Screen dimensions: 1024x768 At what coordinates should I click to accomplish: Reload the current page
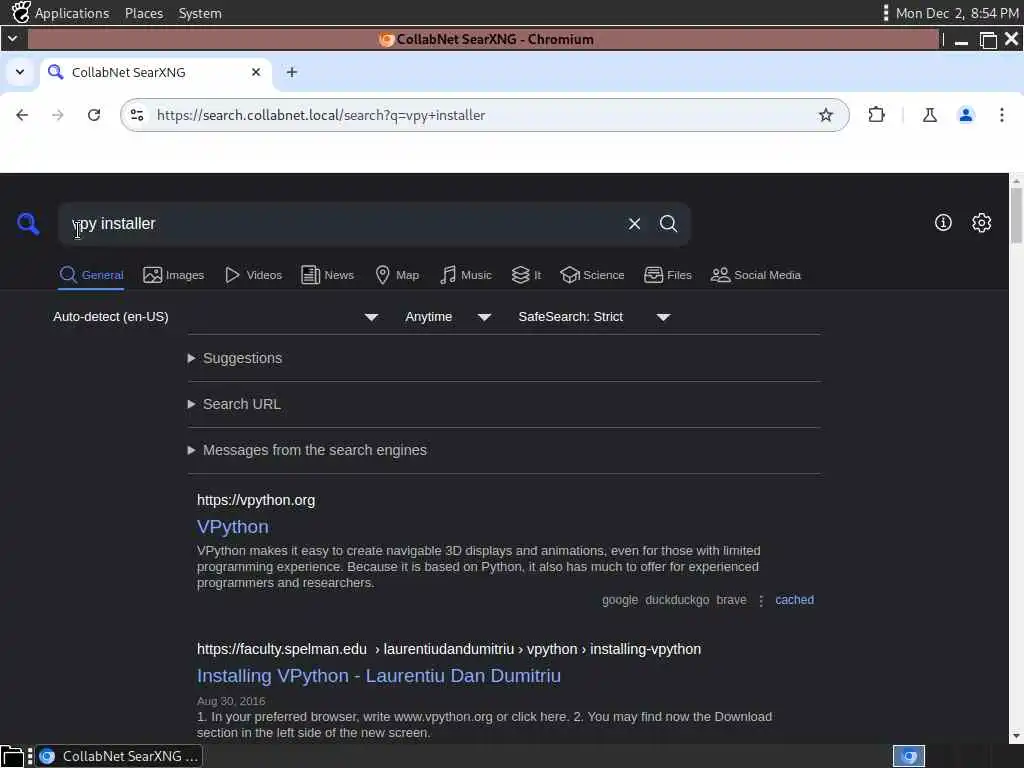click(x=94, y=115)
